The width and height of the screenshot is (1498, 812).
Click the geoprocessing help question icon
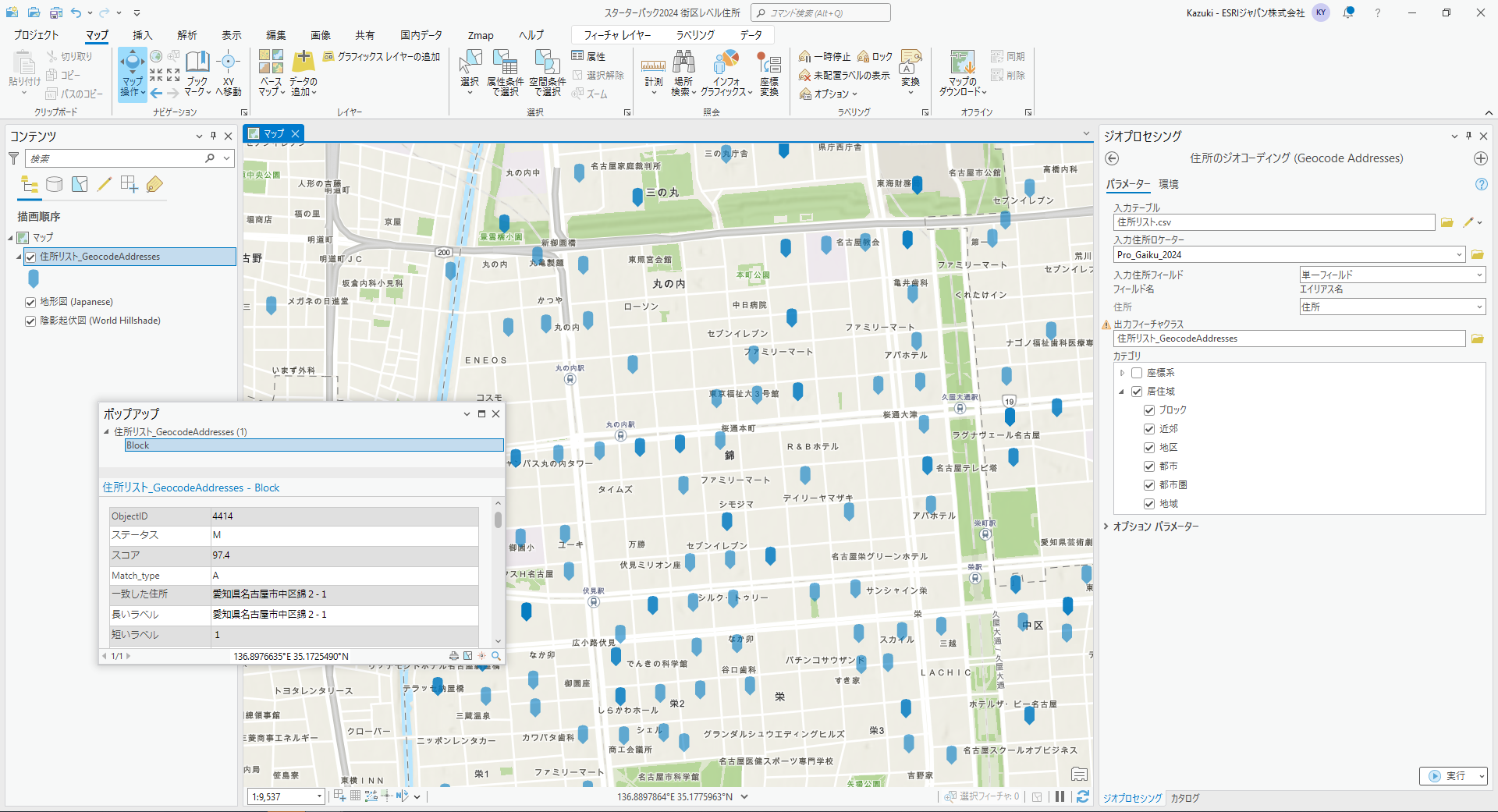click(1481, 184)
